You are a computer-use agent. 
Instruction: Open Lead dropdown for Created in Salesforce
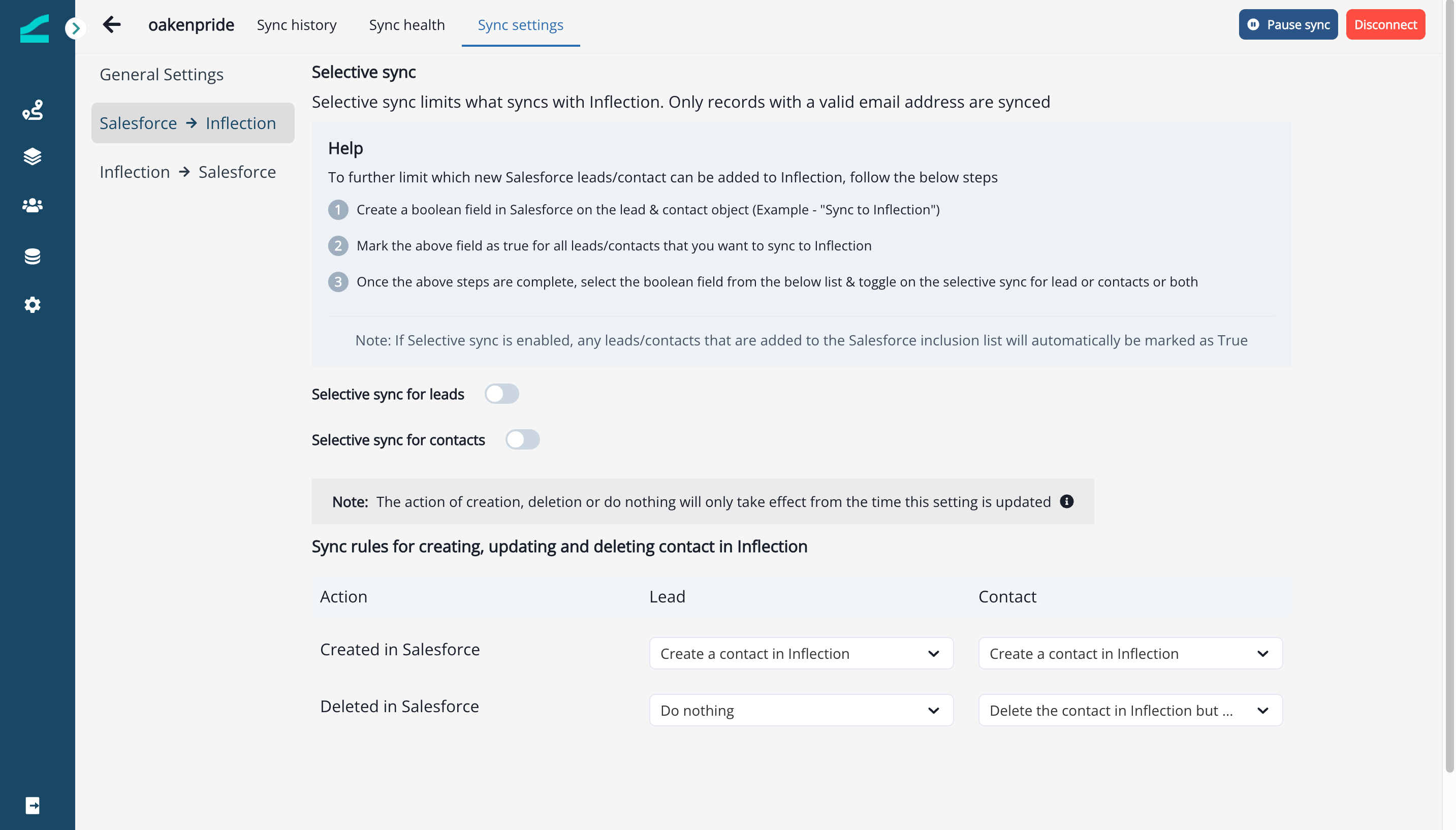801,653
